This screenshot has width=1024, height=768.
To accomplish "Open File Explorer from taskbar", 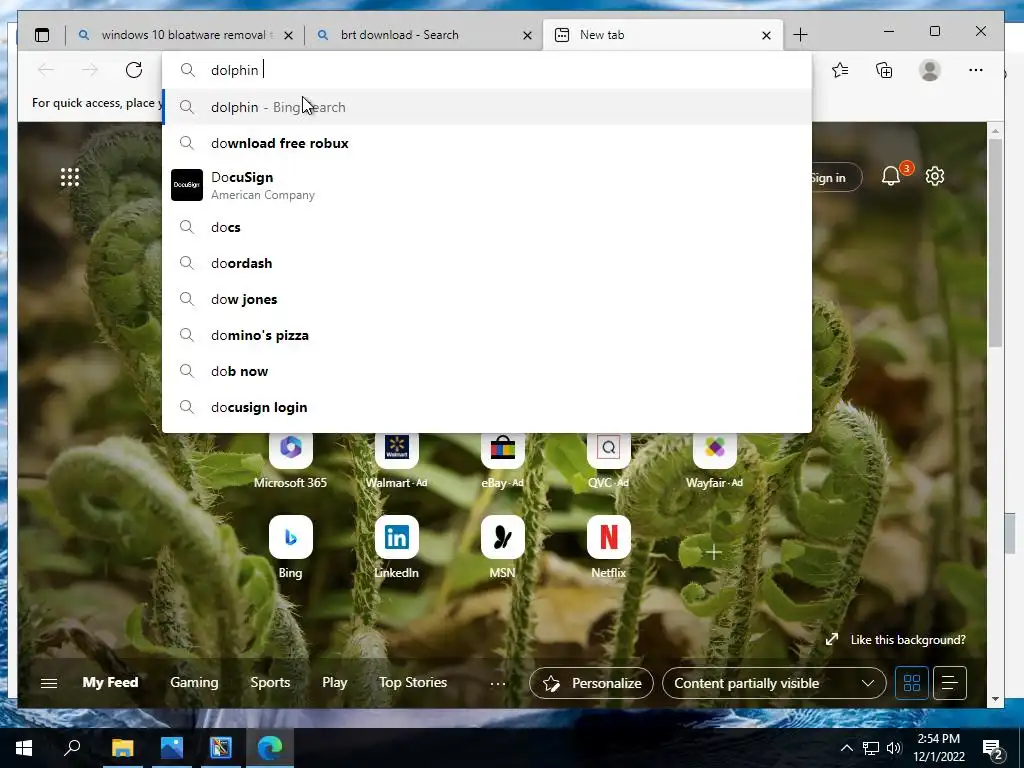I will coord(122,748).
